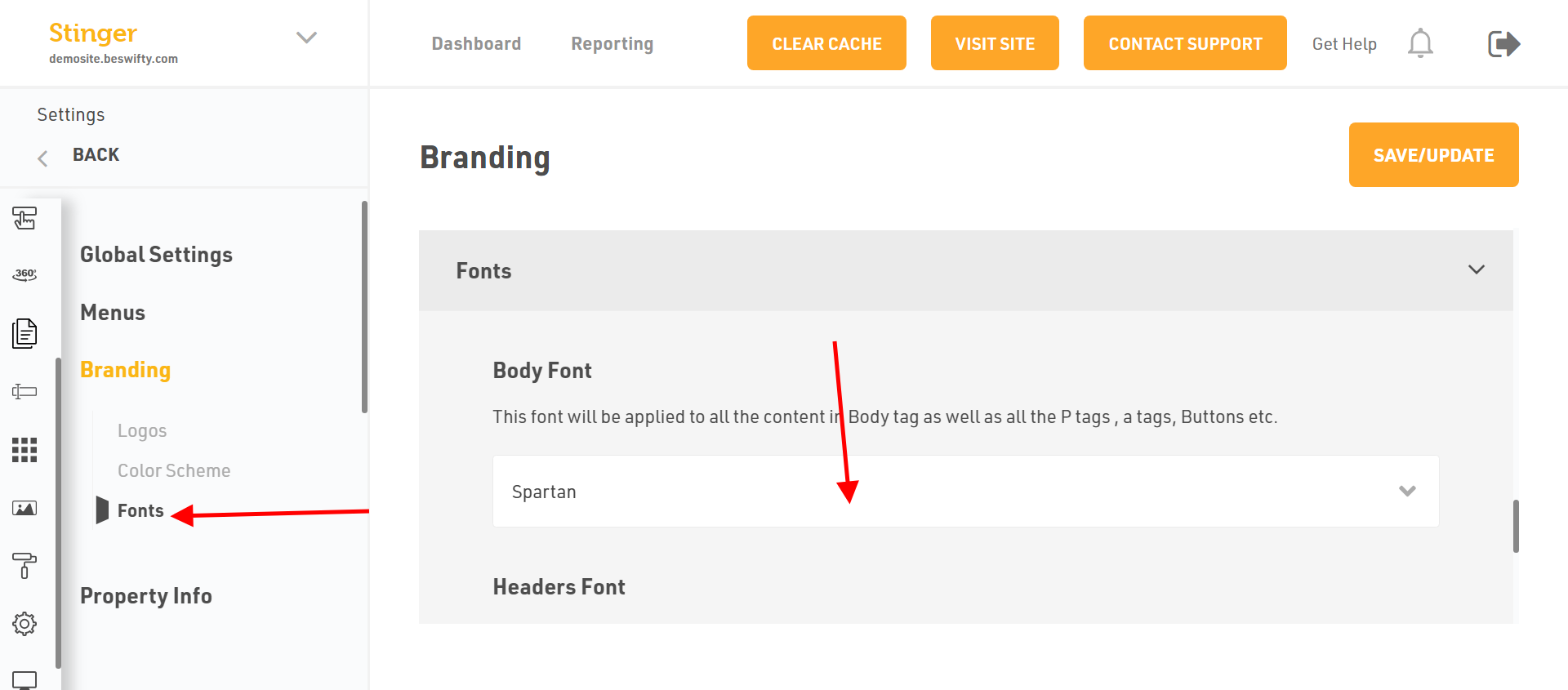Click the logout arrow icon
Screen dimensions: 1568x690
point(1503,43)
